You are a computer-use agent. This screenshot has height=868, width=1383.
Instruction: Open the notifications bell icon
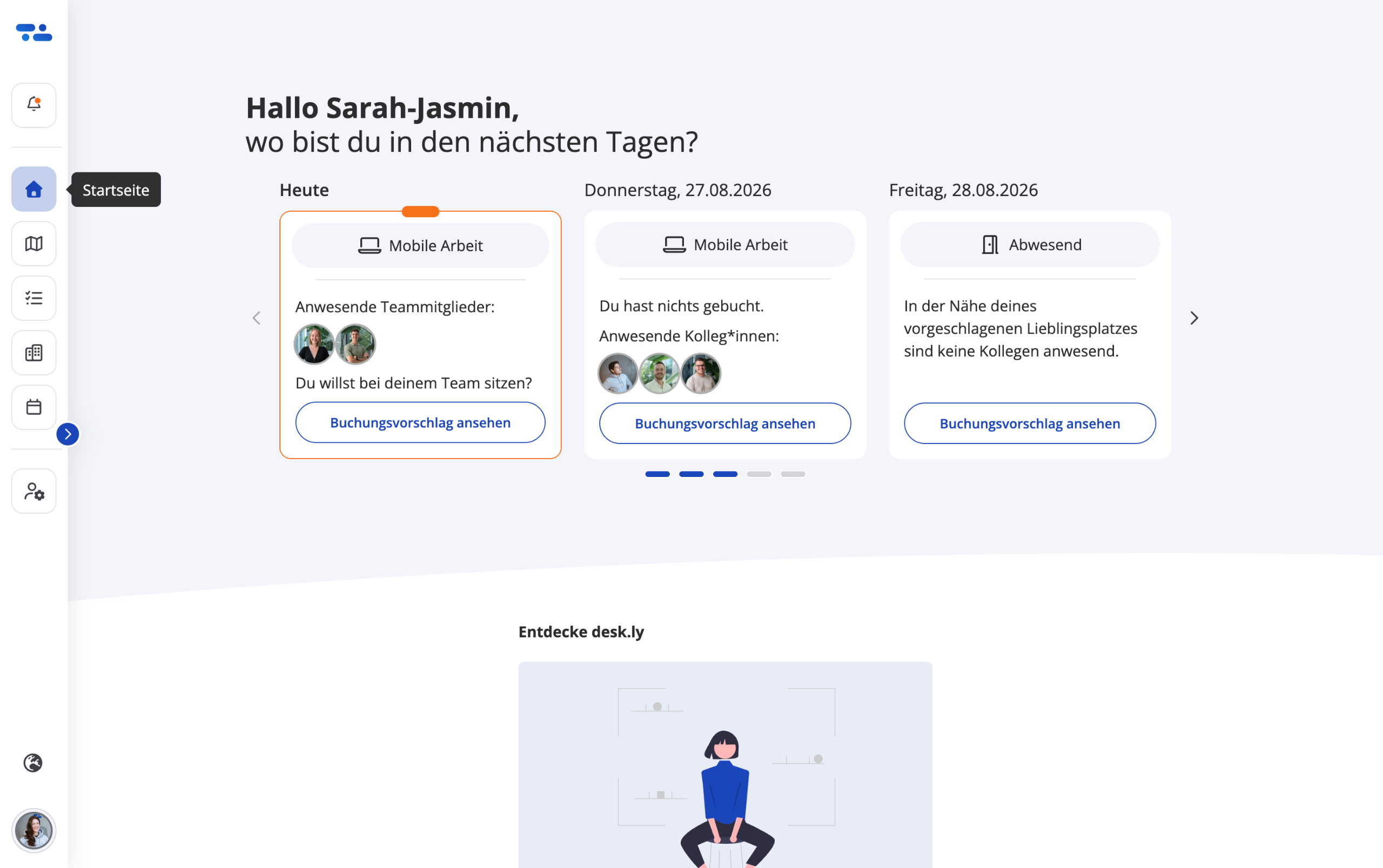coord(34,105)
